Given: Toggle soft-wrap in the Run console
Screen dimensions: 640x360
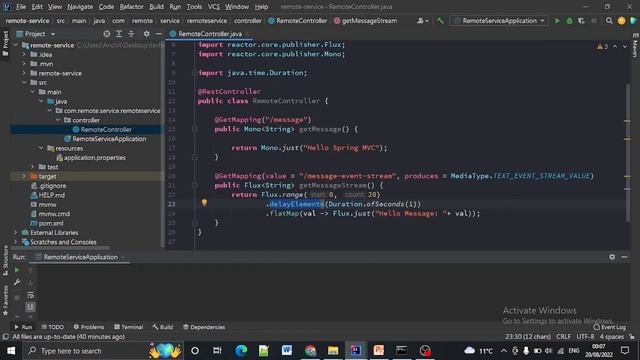Looking at the screenshot, I should (31, 295).
